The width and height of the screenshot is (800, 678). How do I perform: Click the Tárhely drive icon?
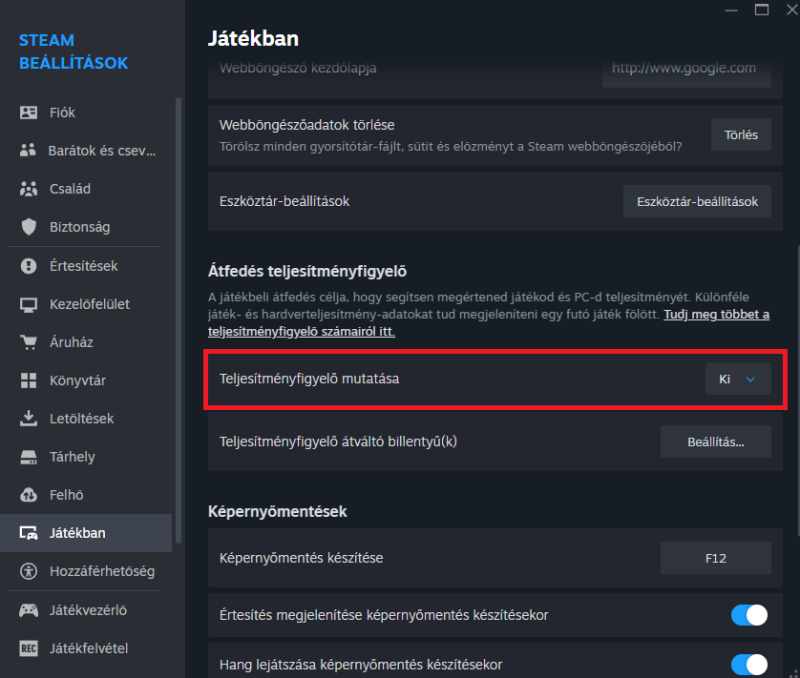click(29, 457)
